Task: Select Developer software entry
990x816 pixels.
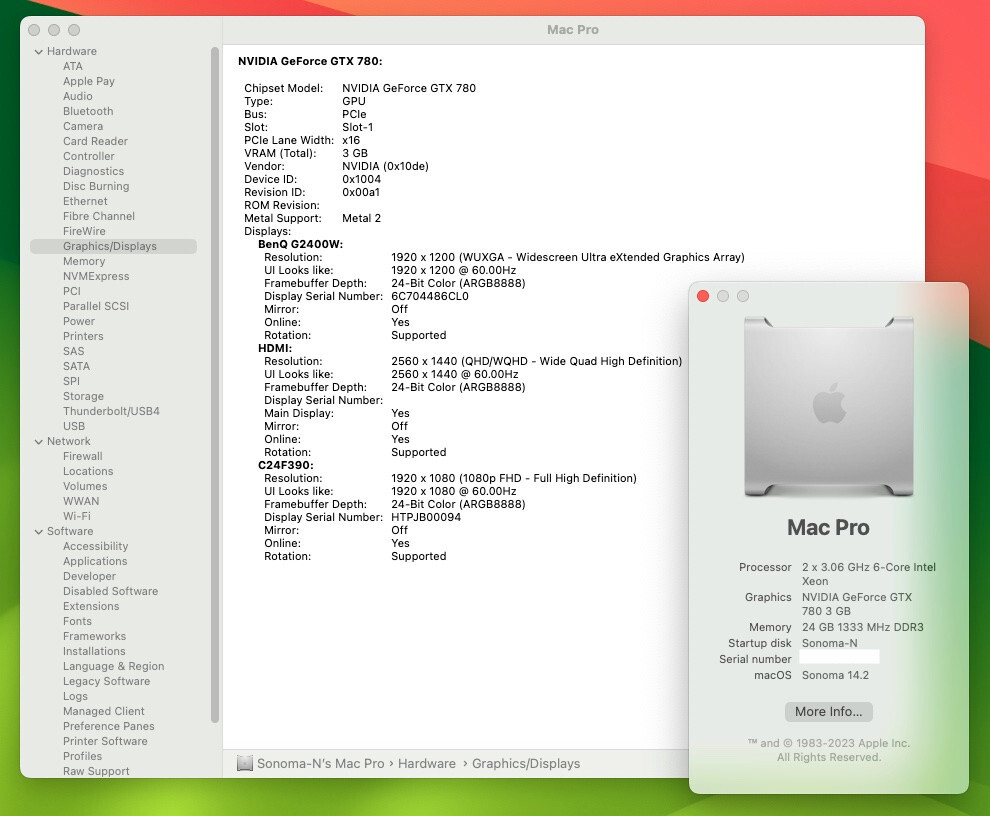Action: tap(89, 577)
